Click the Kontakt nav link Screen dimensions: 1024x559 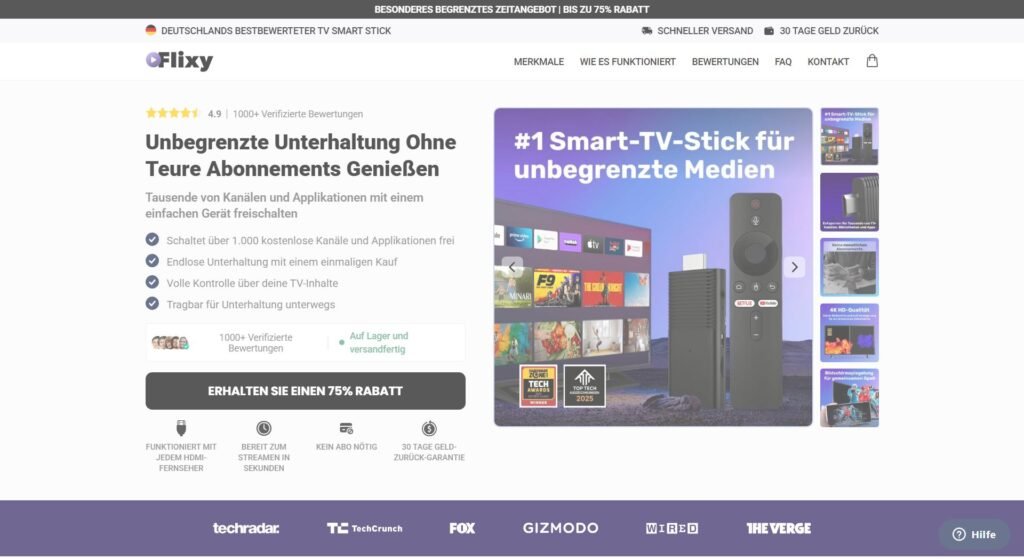(828, 62)
